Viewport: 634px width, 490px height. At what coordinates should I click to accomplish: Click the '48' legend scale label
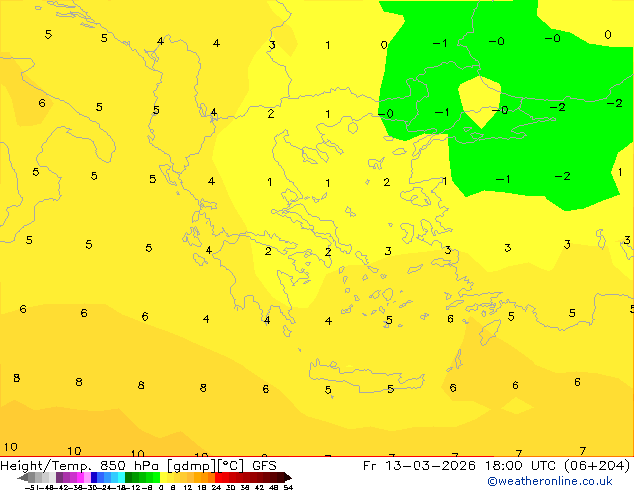pos(274,487)
